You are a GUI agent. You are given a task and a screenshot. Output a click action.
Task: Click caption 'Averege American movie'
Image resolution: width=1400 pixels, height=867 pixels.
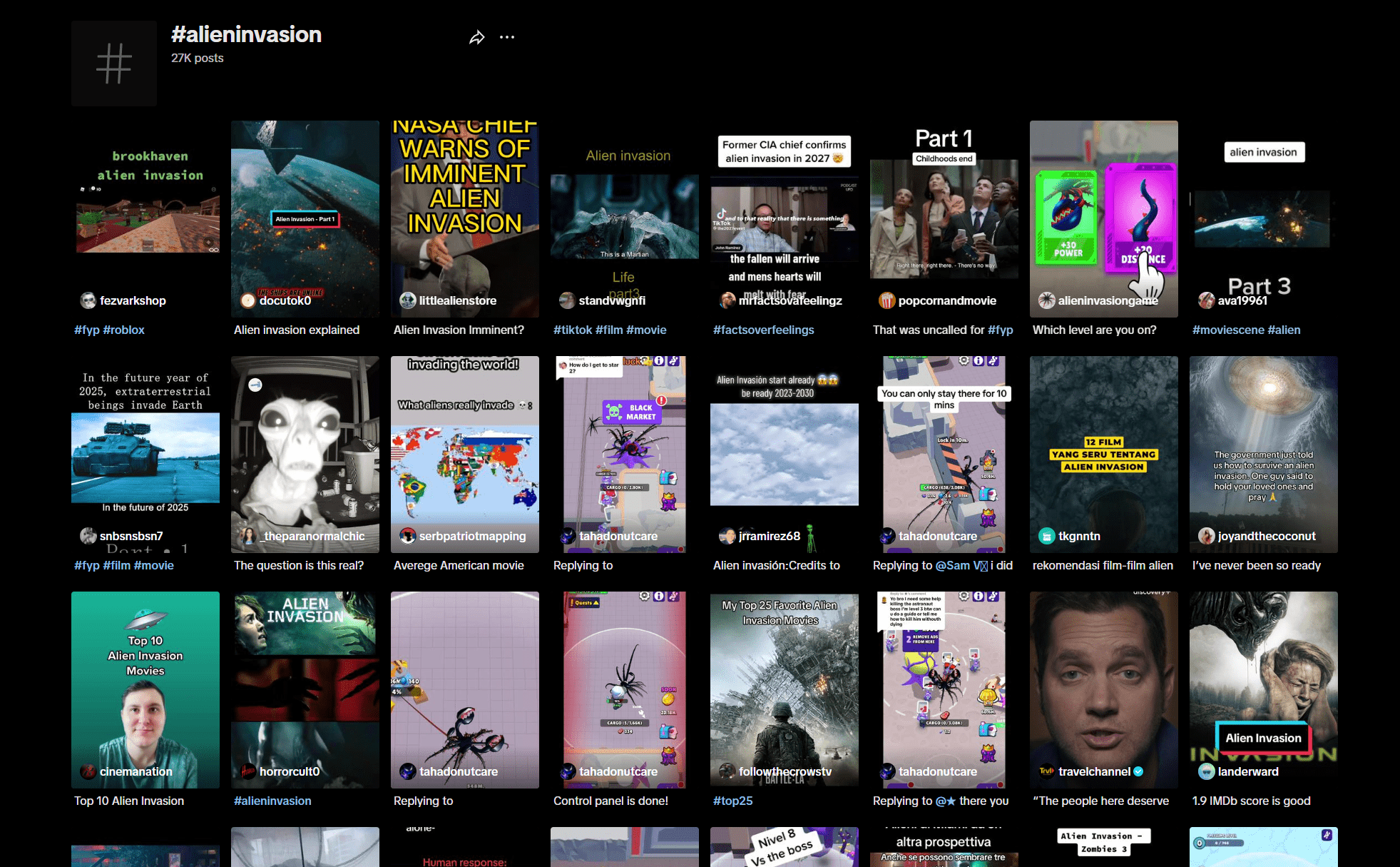point(459,565)
